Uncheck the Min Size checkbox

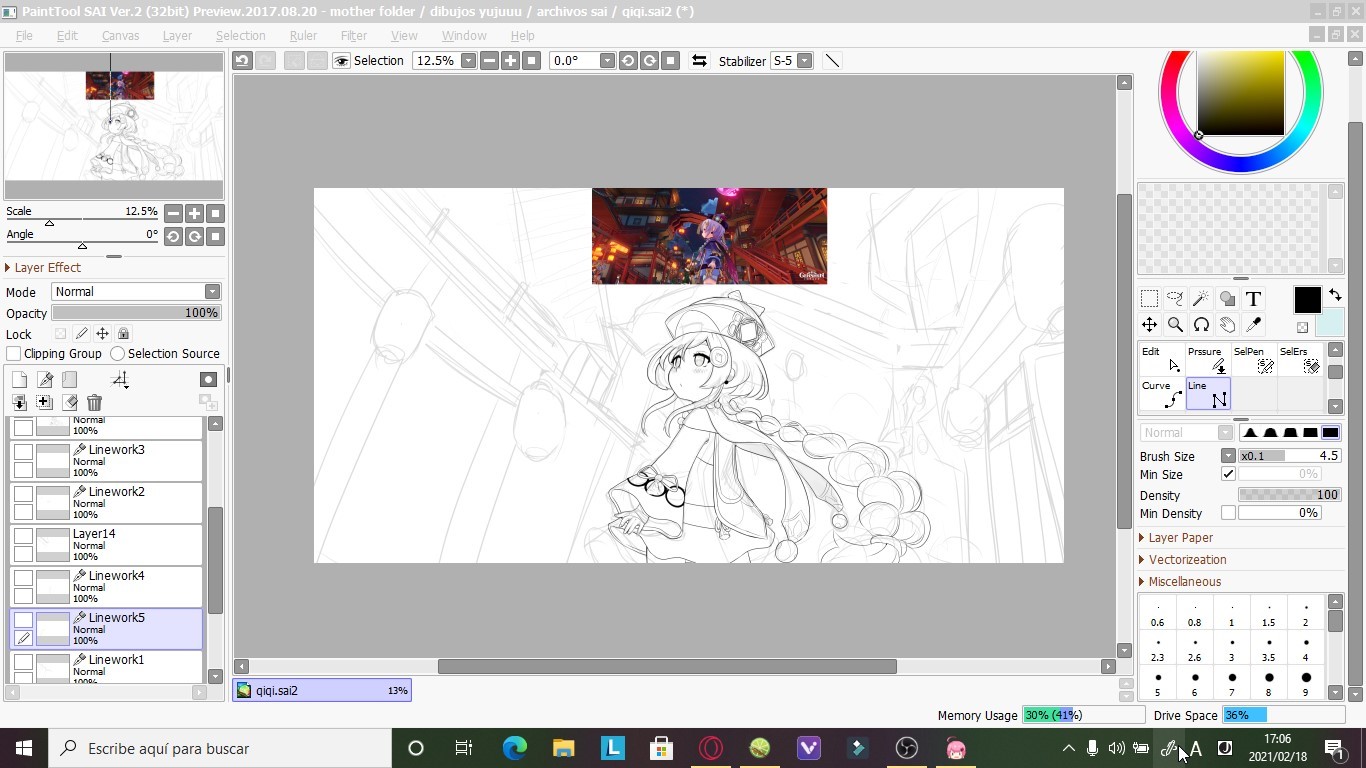pyautogui.click(x=1228, y=474)
